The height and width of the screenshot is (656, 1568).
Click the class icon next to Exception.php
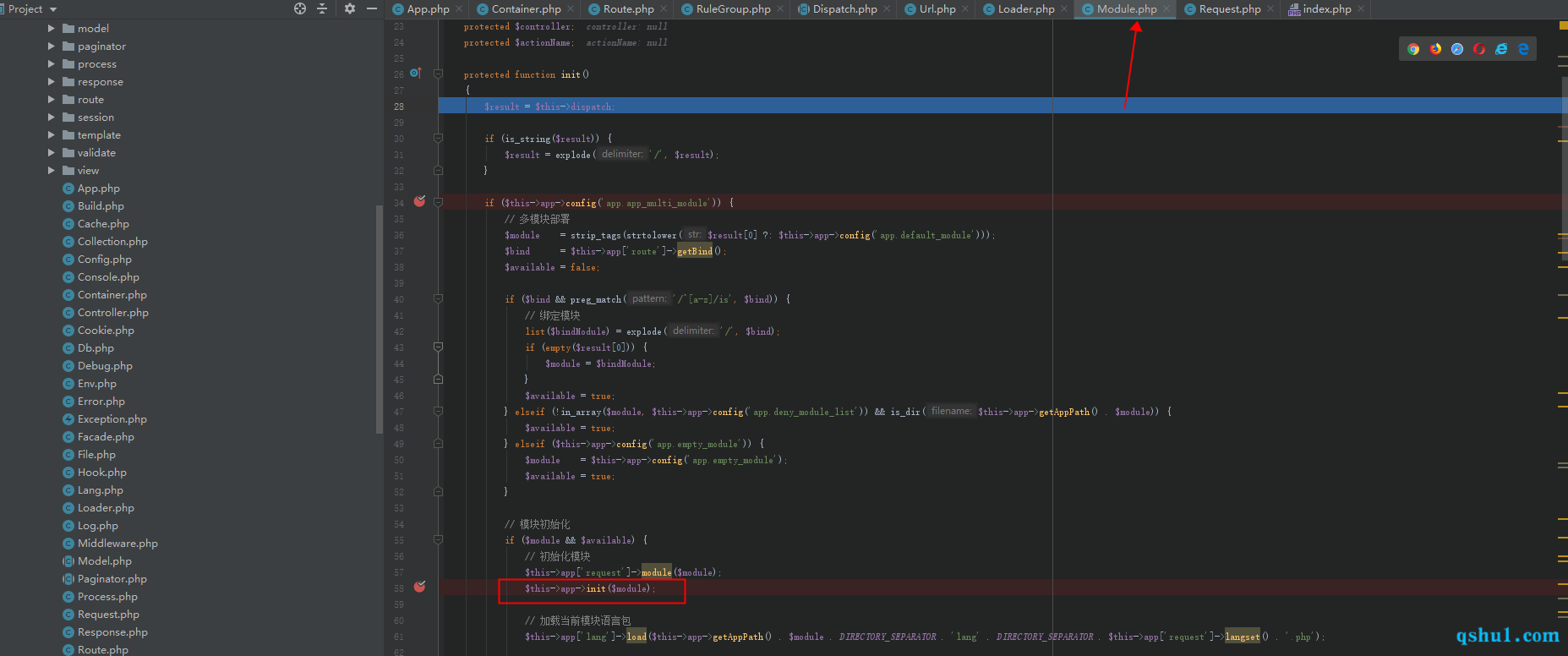tap(68, 419)
